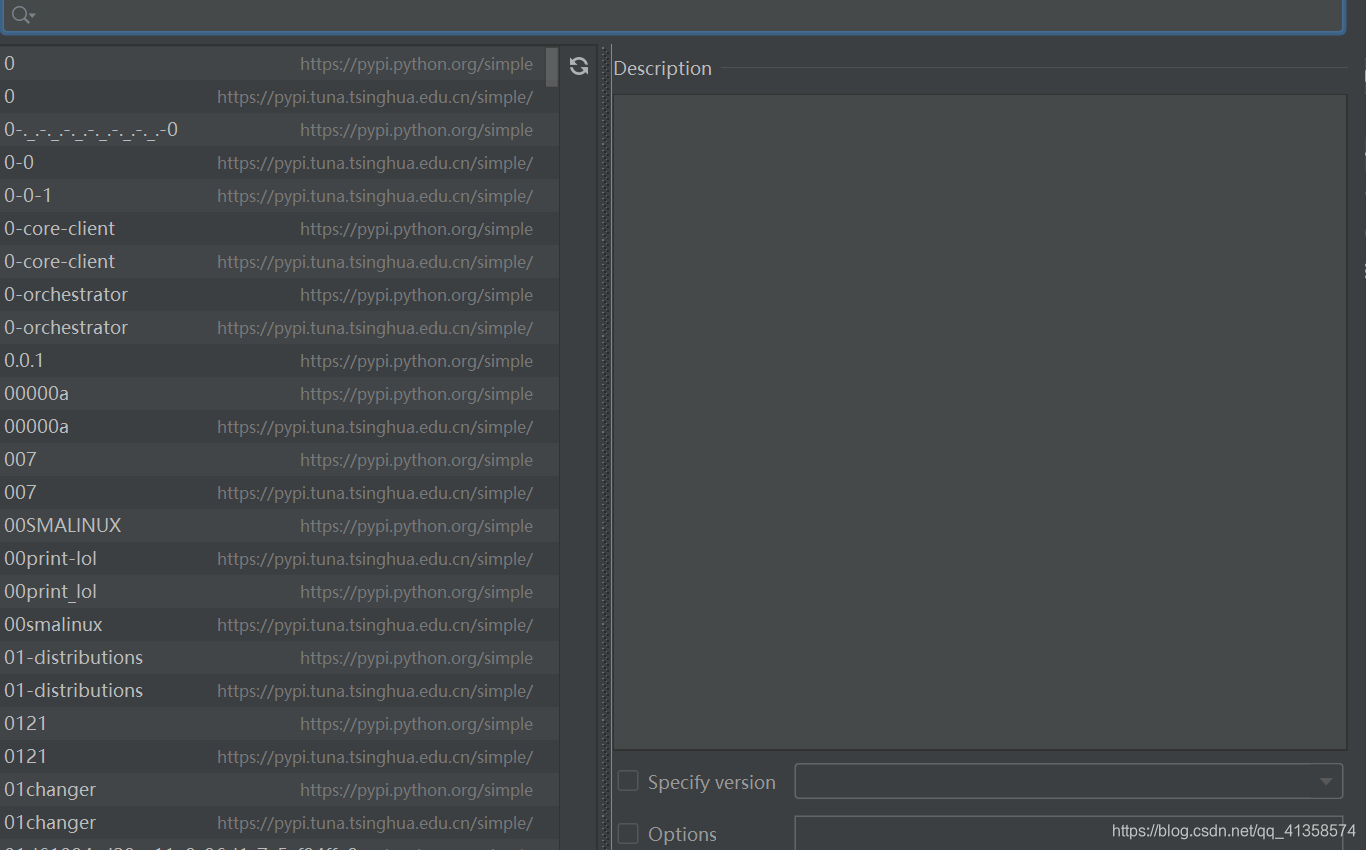Screen dimensions: 1366x850
Task: Select the 00SMALINUX uppercase package row
Action: coord(279,526)
